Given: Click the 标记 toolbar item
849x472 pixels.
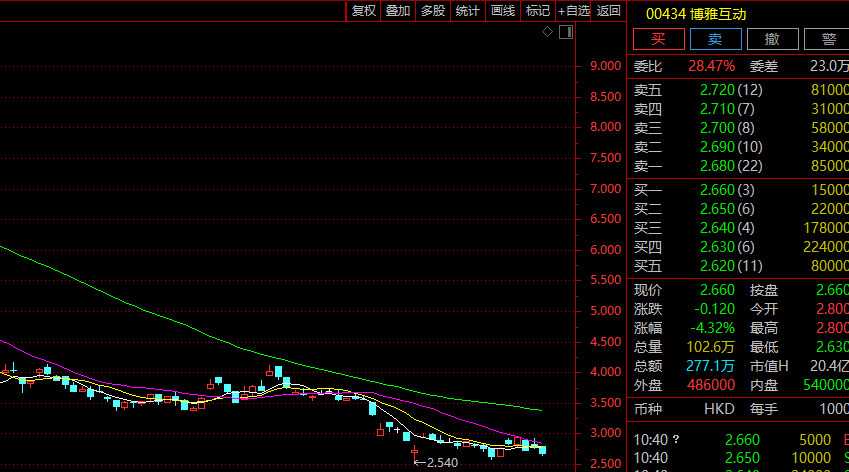Looking at the screenshot, I should [538, 11].
